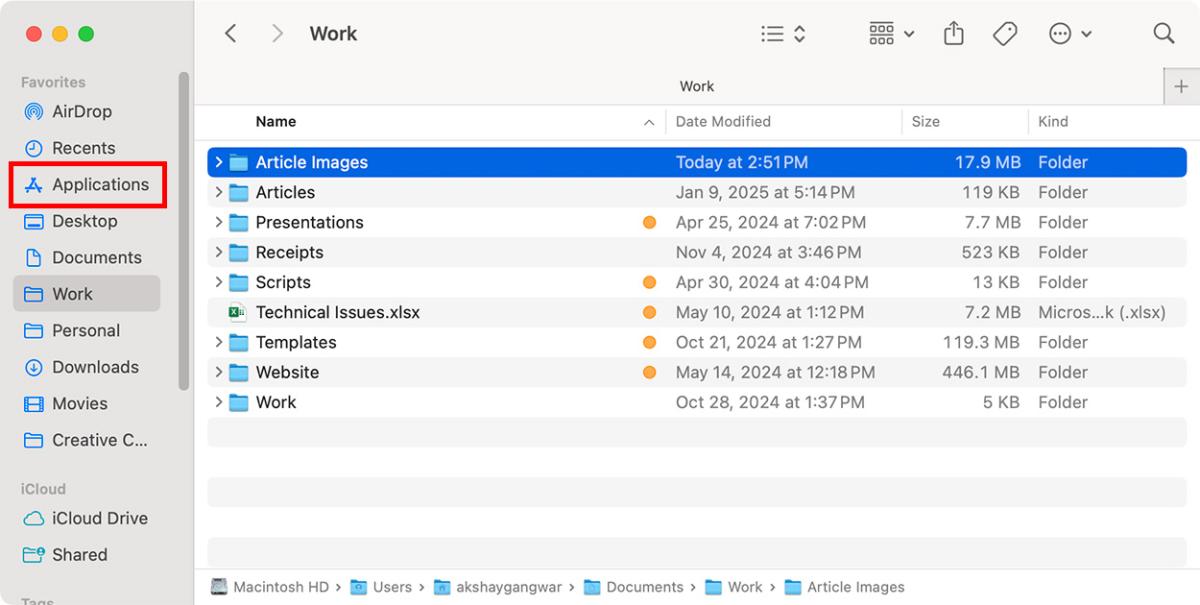1200x605 pixels.
Task: Select the Website folder name
Action: click(x=287, y=372)
